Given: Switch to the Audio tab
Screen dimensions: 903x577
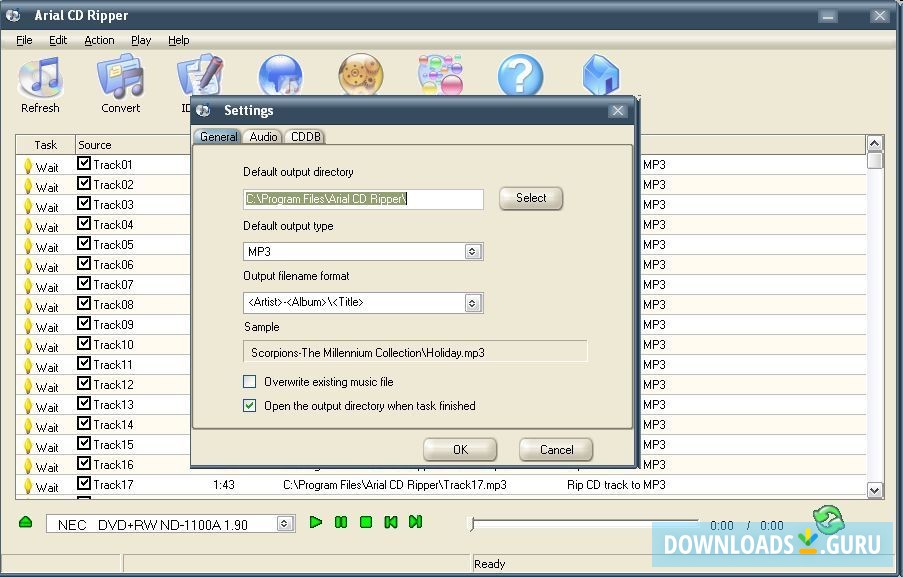Looking at the screenshot, I should click(x=262, y=136).
